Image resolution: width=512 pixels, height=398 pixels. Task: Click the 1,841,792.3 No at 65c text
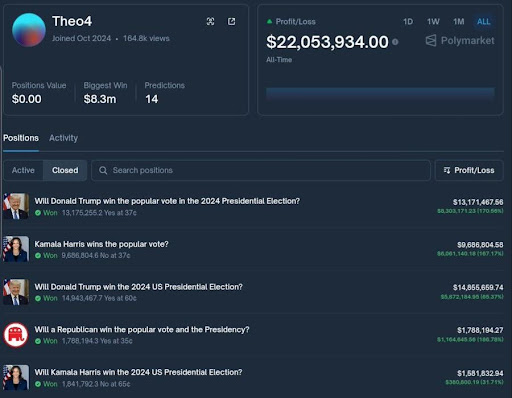tap(96, 384)
